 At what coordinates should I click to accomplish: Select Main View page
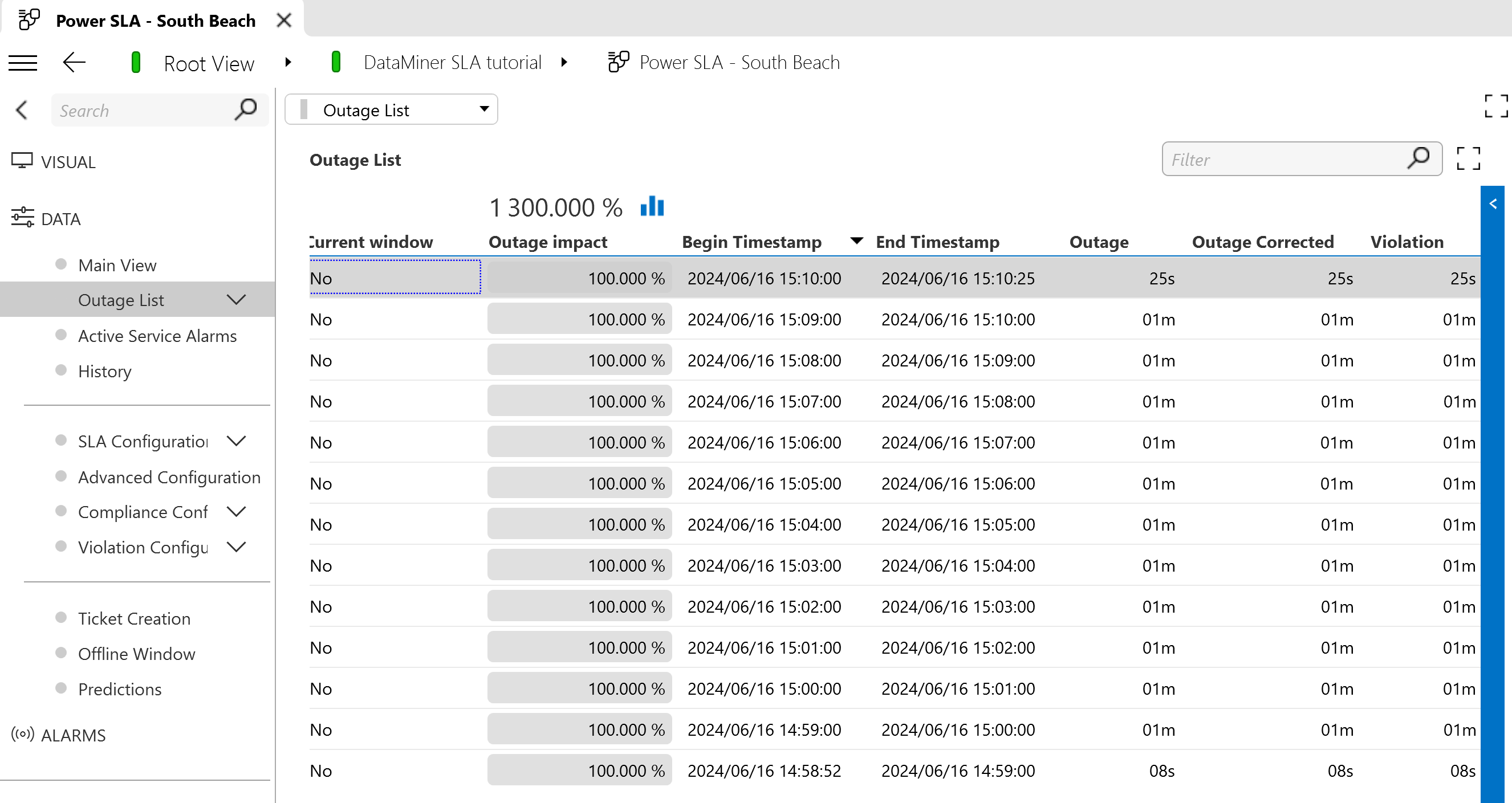pyautogui.click(x=117, y=265)
